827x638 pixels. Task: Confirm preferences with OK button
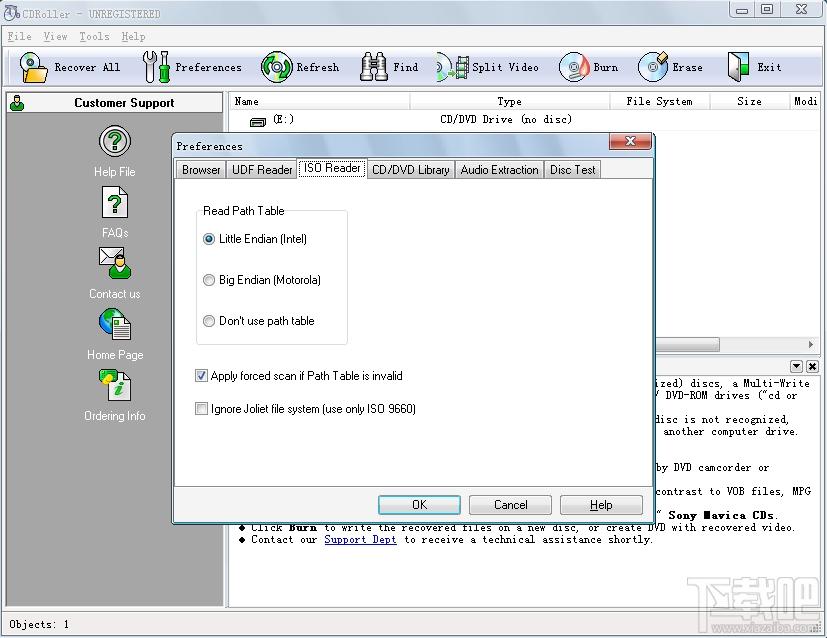pos(419,505)
